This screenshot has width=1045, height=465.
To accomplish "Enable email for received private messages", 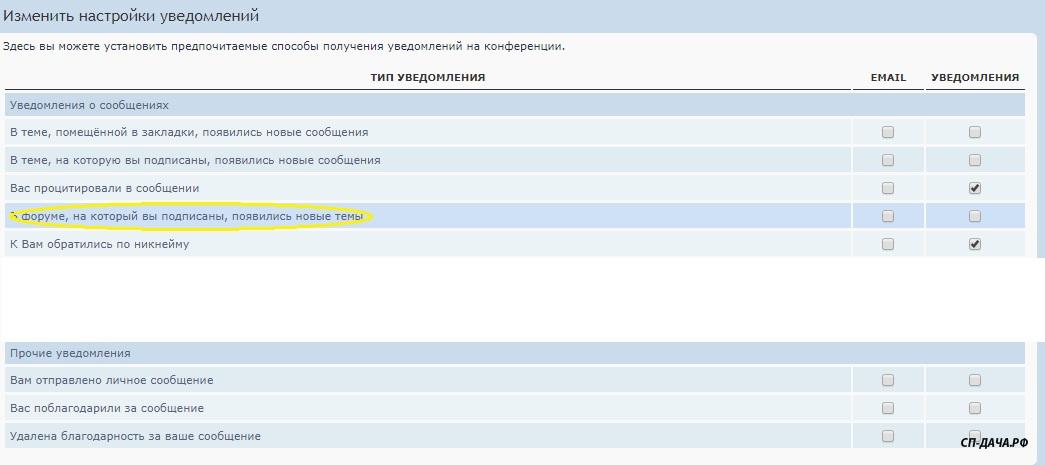I will tap(888, 380).
